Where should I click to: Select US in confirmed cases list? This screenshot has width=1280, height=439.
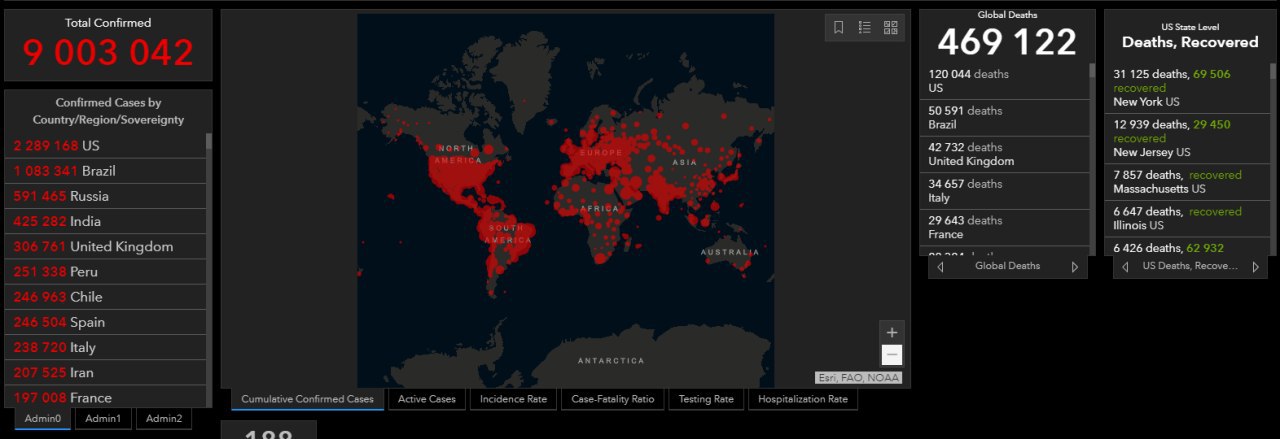pos(105,146)
